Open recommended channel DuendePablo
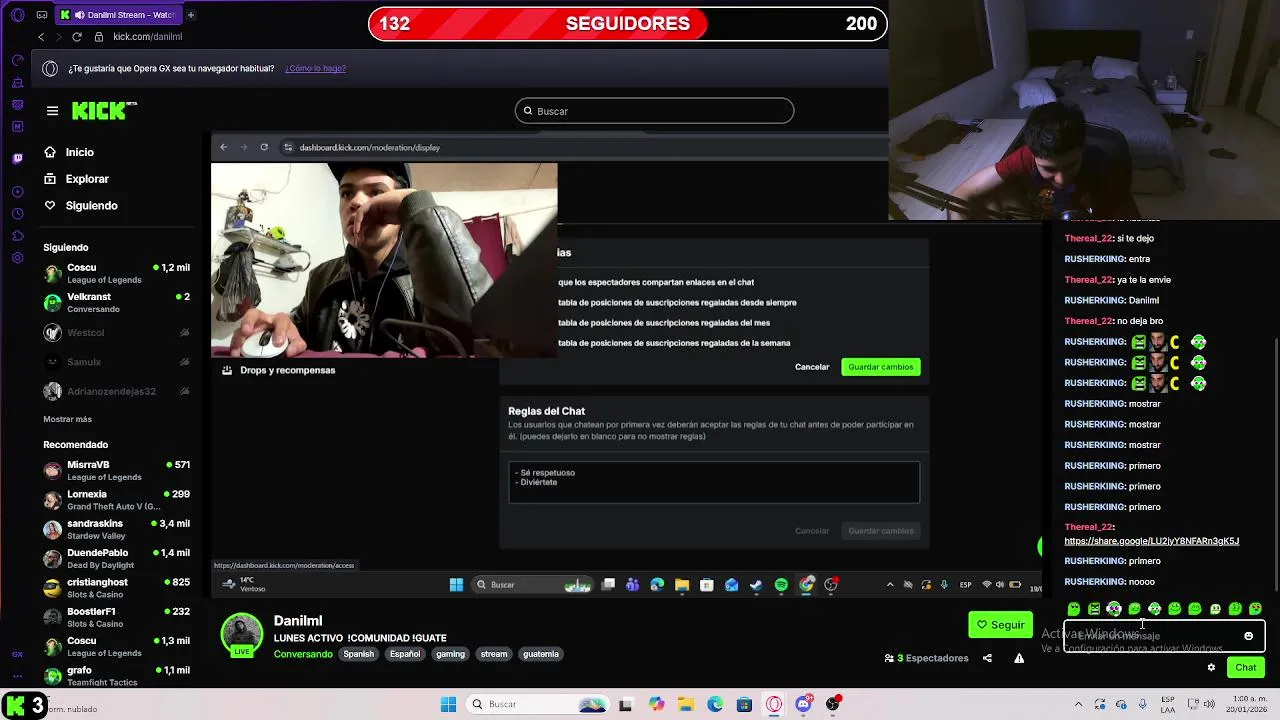The width and height of the screenshot is (1280, 720). point(116,558)
